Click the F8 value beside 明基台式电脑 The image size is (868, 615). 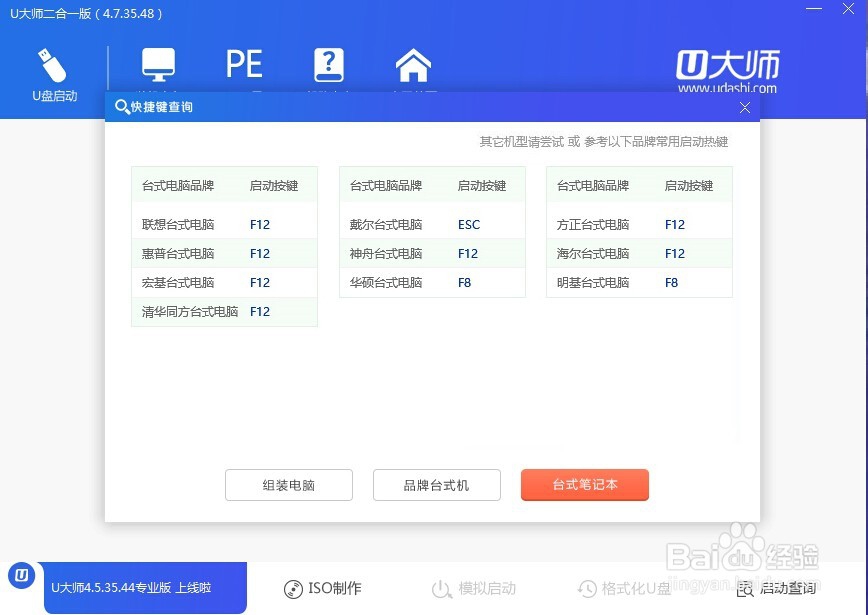pos(671,282)
